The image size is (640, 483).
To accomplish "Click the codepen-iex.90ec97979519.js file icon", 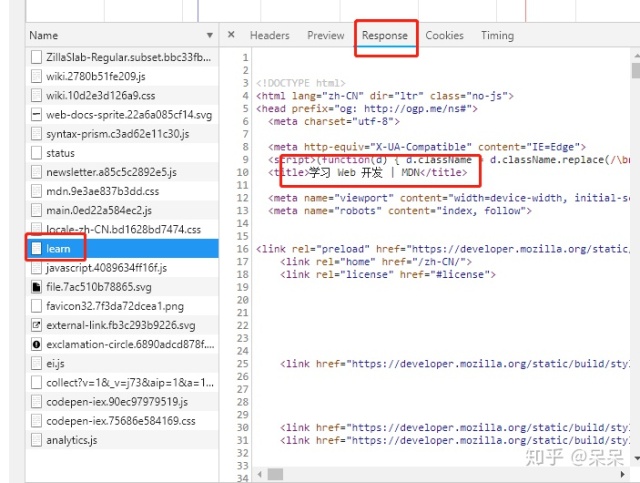I will [x=36, y=402].
